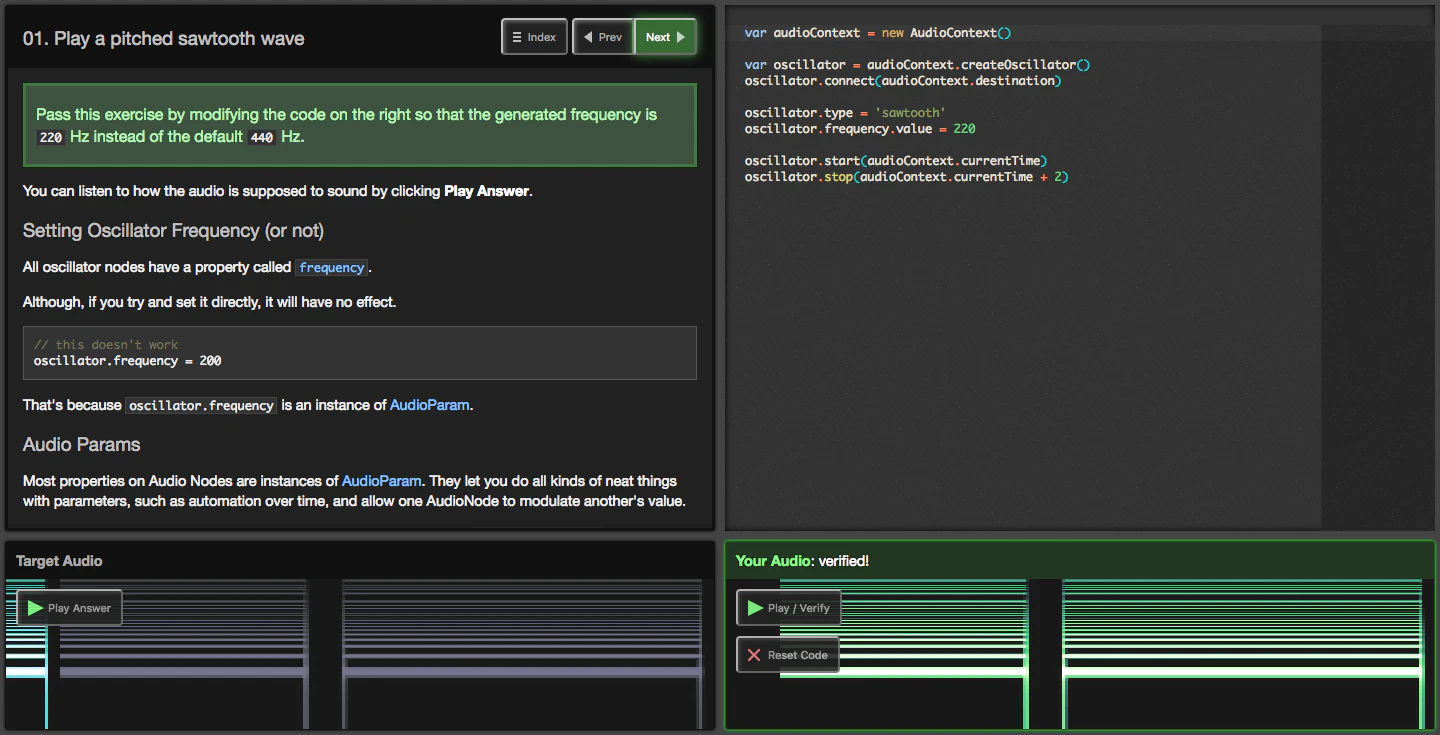
Task: Go to the Prev lesson
Action: pos(603,37)
